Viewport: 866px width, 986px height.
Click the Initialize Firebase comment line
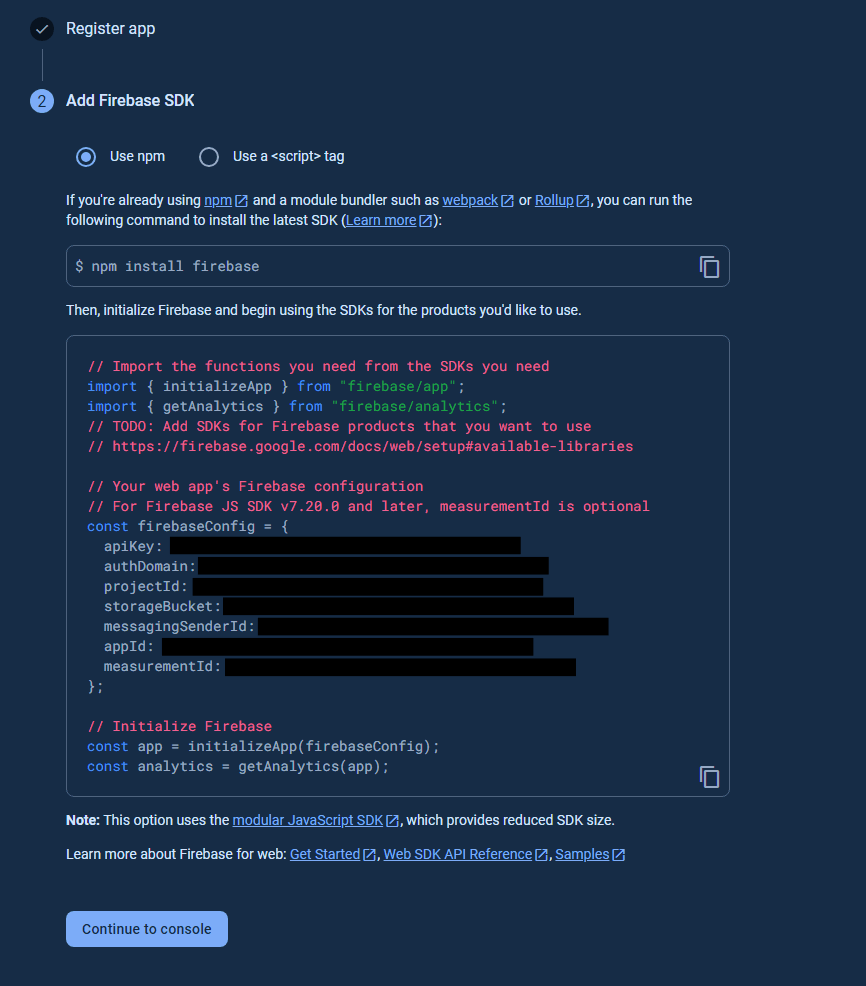[180, 727]
